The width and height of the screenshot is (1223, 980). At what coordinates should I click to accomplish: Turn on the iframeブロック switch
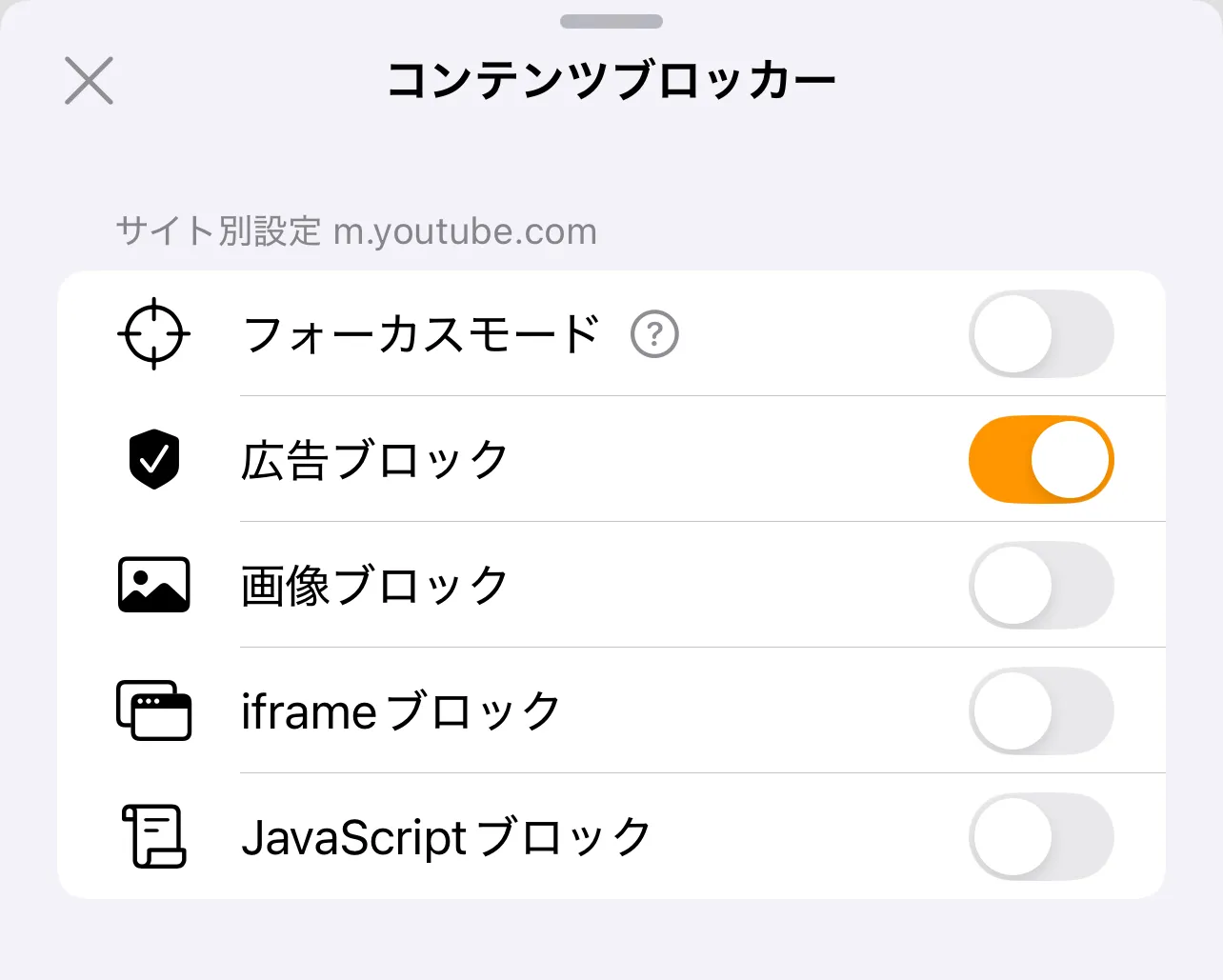1041,710
